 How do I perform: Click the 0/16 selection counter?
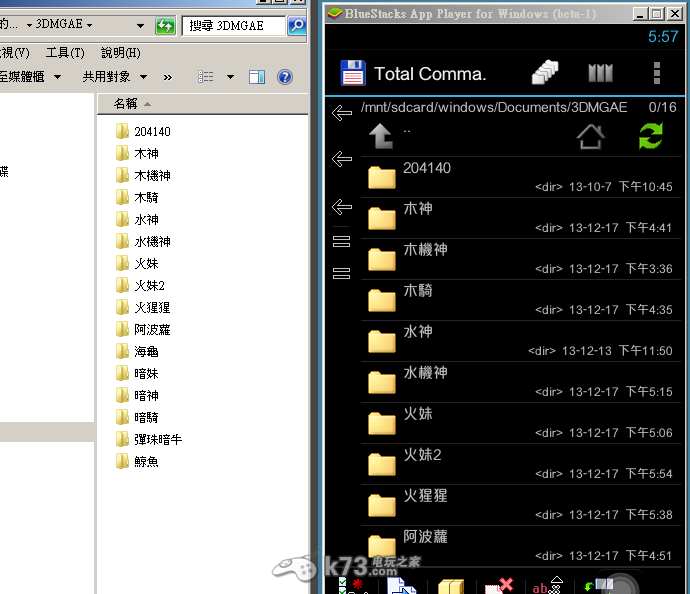(662, 107)
